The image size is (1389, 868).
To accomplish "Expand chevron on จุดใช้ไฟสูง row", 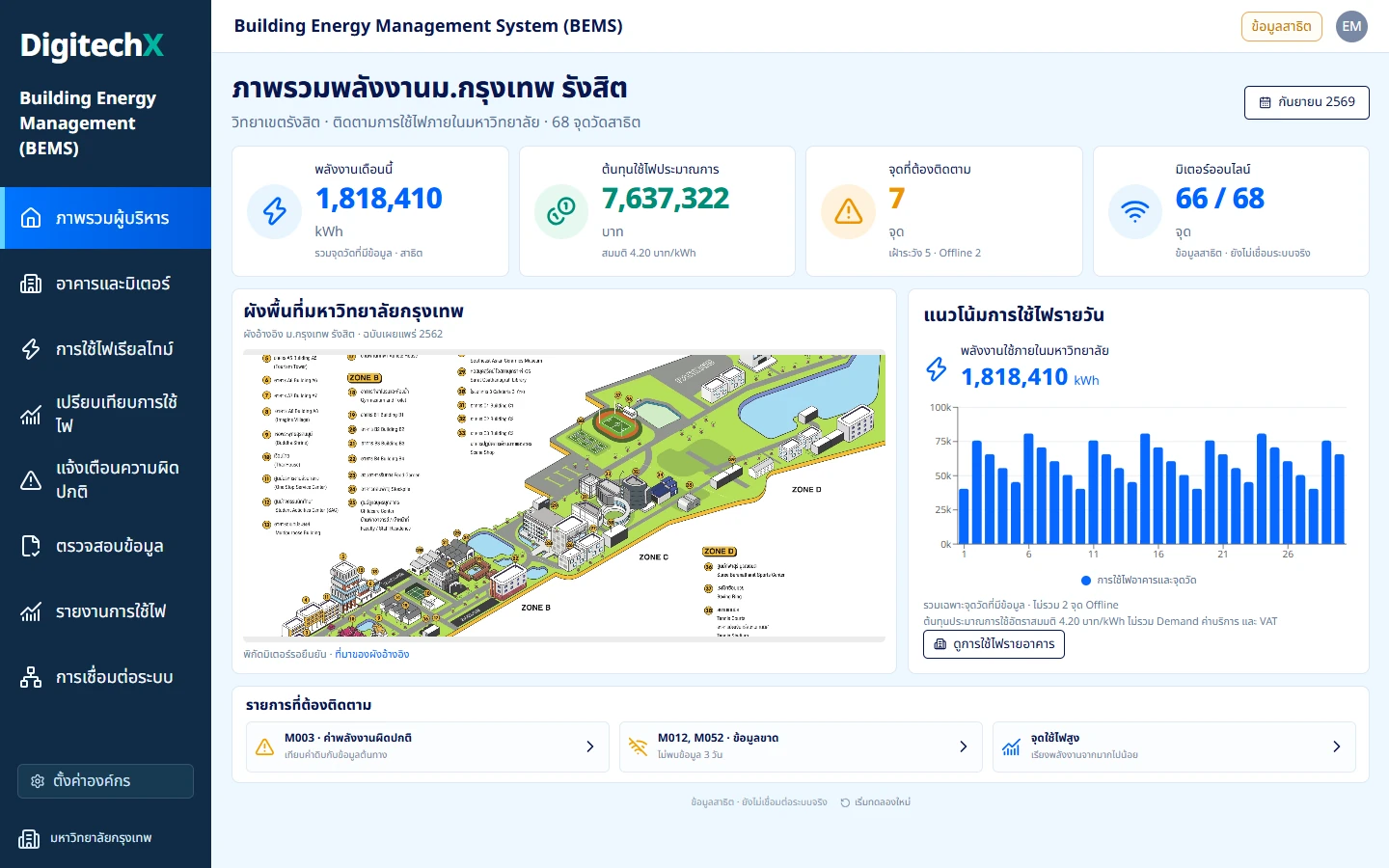I will pyautogui.click(x=1336, y=746).
